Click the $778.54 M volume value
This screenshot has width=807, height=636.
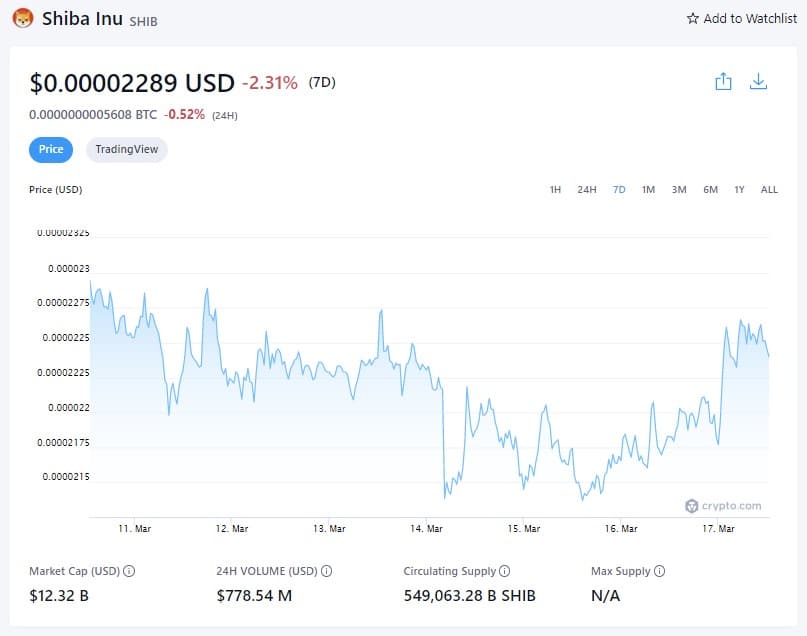254,596
